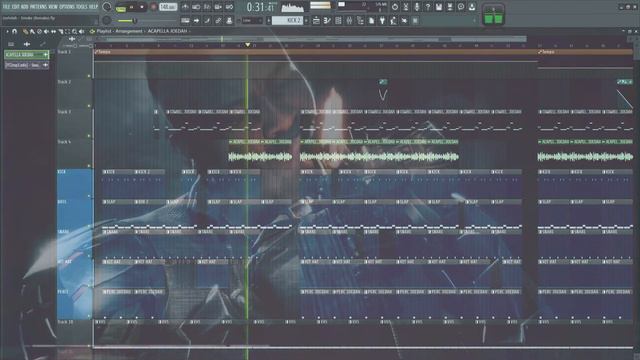Open the HELP menu
The image size is (640, 360).
[93, 7]
